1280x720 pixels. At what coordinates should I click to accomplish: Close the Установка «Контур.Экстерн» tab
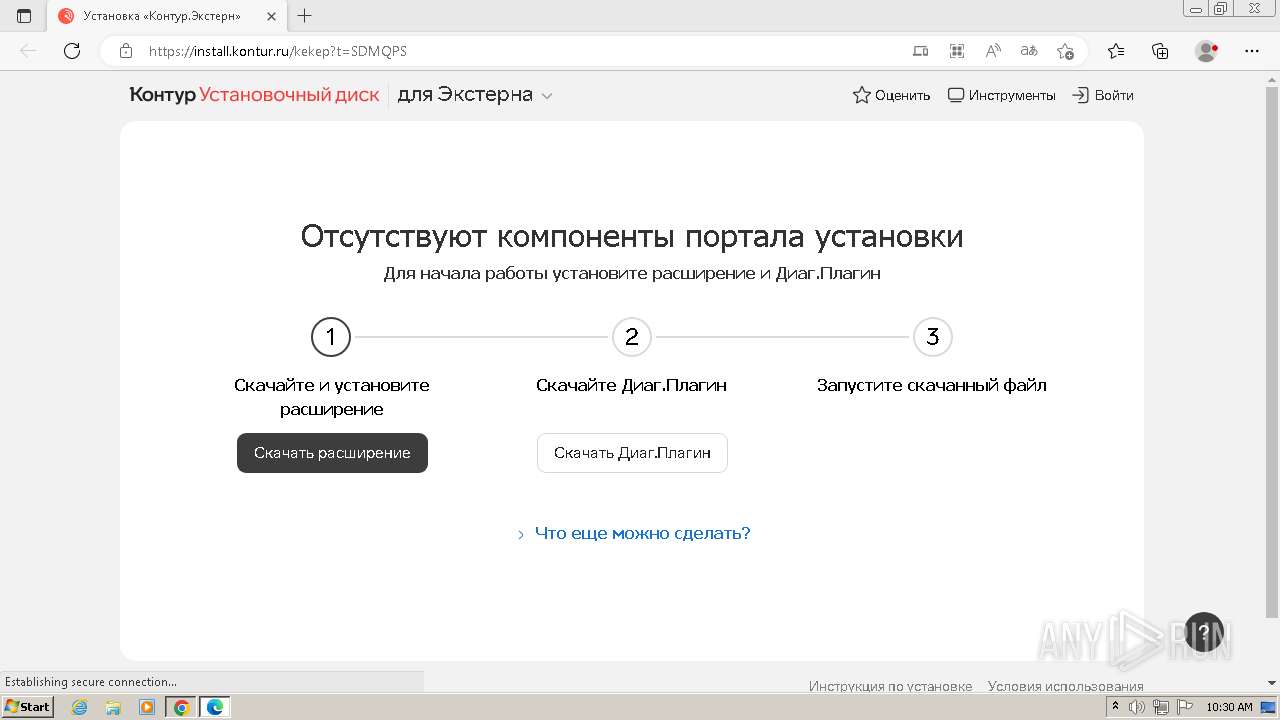click(271, 17)
